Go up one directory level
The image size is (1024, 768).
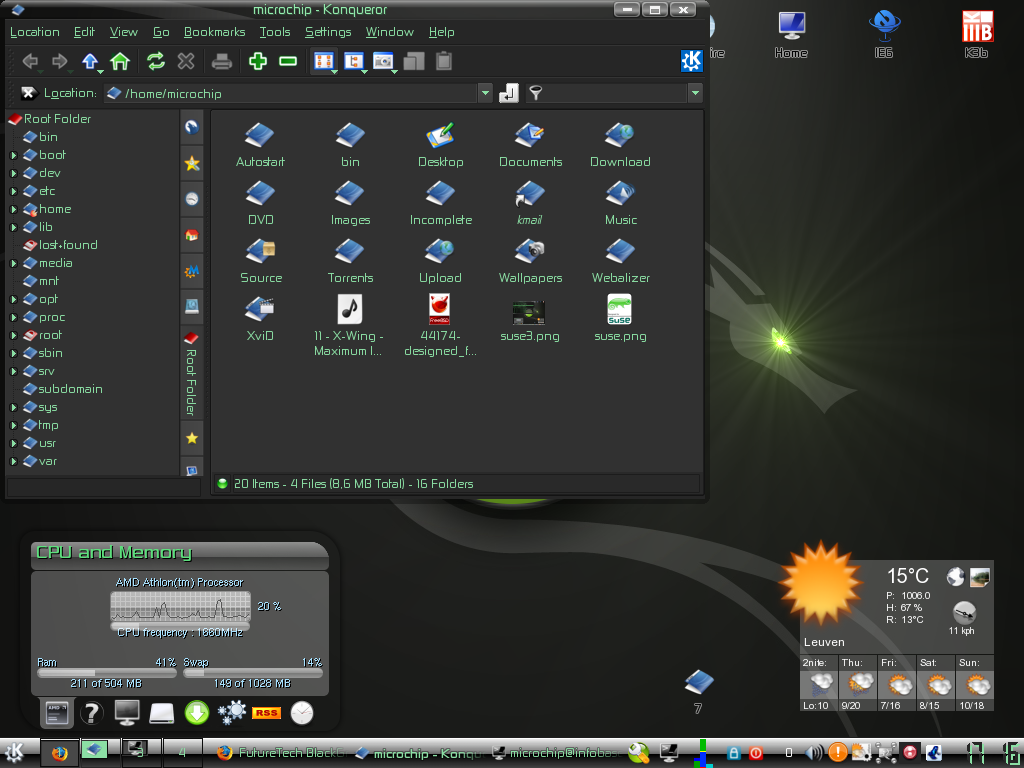point(89,61)
